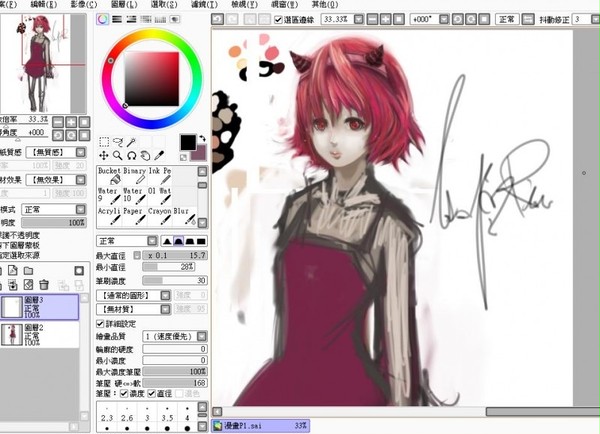Select the lasso selection tool
Viewport: 600px width, 434px height.
[x=118, y=142]
